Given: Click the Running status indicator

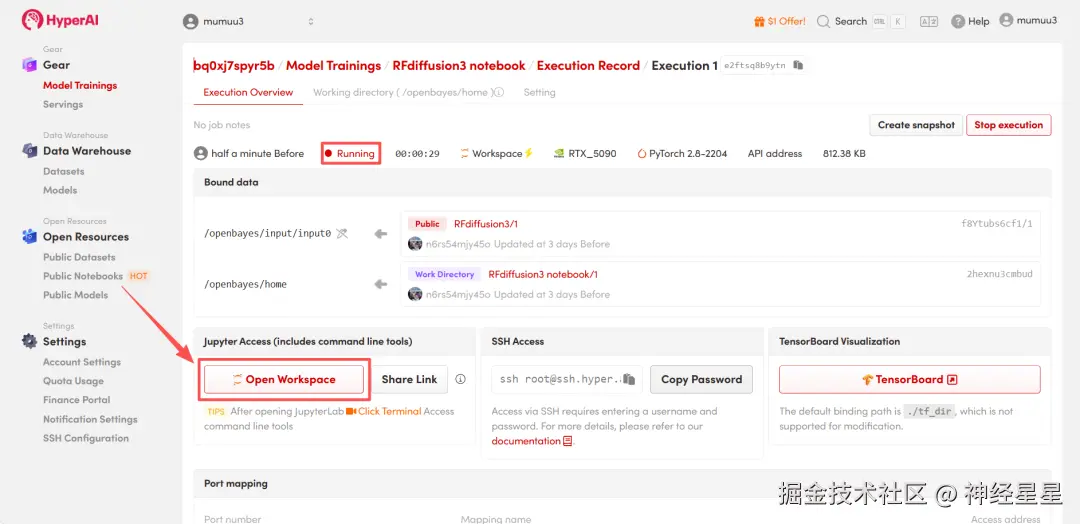Looking at the screenshot, I should (x=351, y=154).
